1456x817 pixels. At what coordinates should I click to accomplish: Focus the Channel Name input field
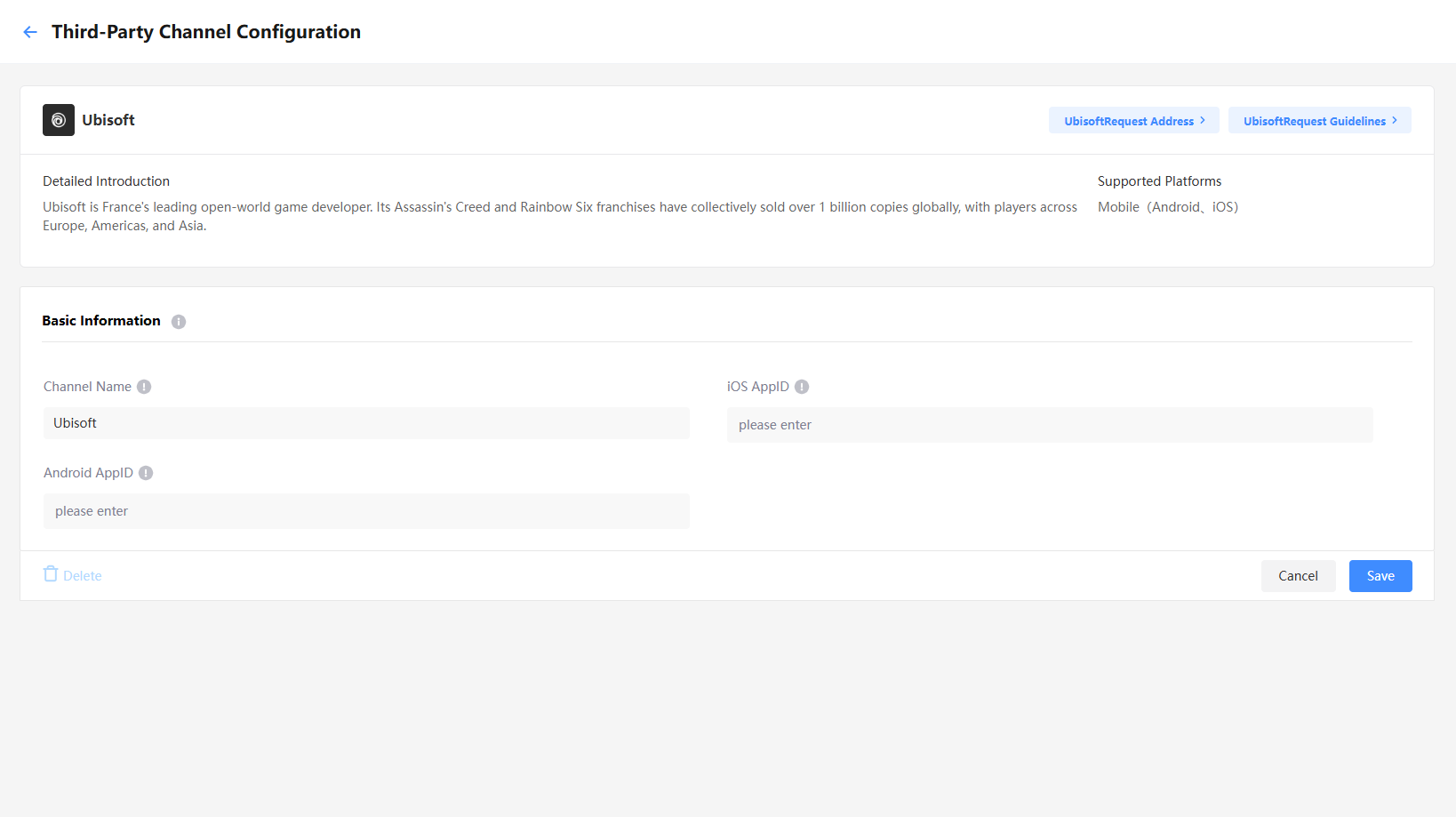pos(366,423)
